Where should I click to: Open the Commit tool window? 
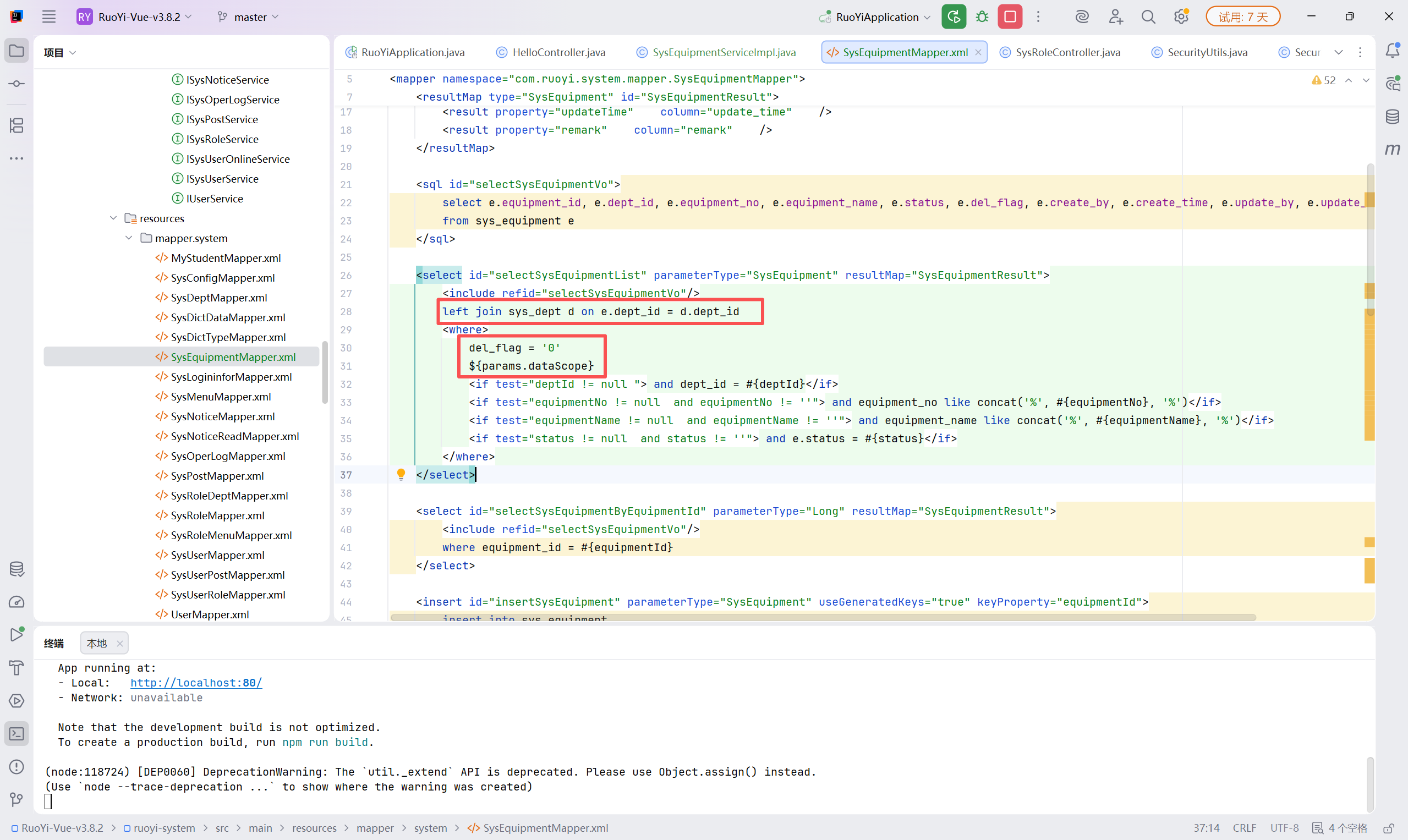pos(17,84)
